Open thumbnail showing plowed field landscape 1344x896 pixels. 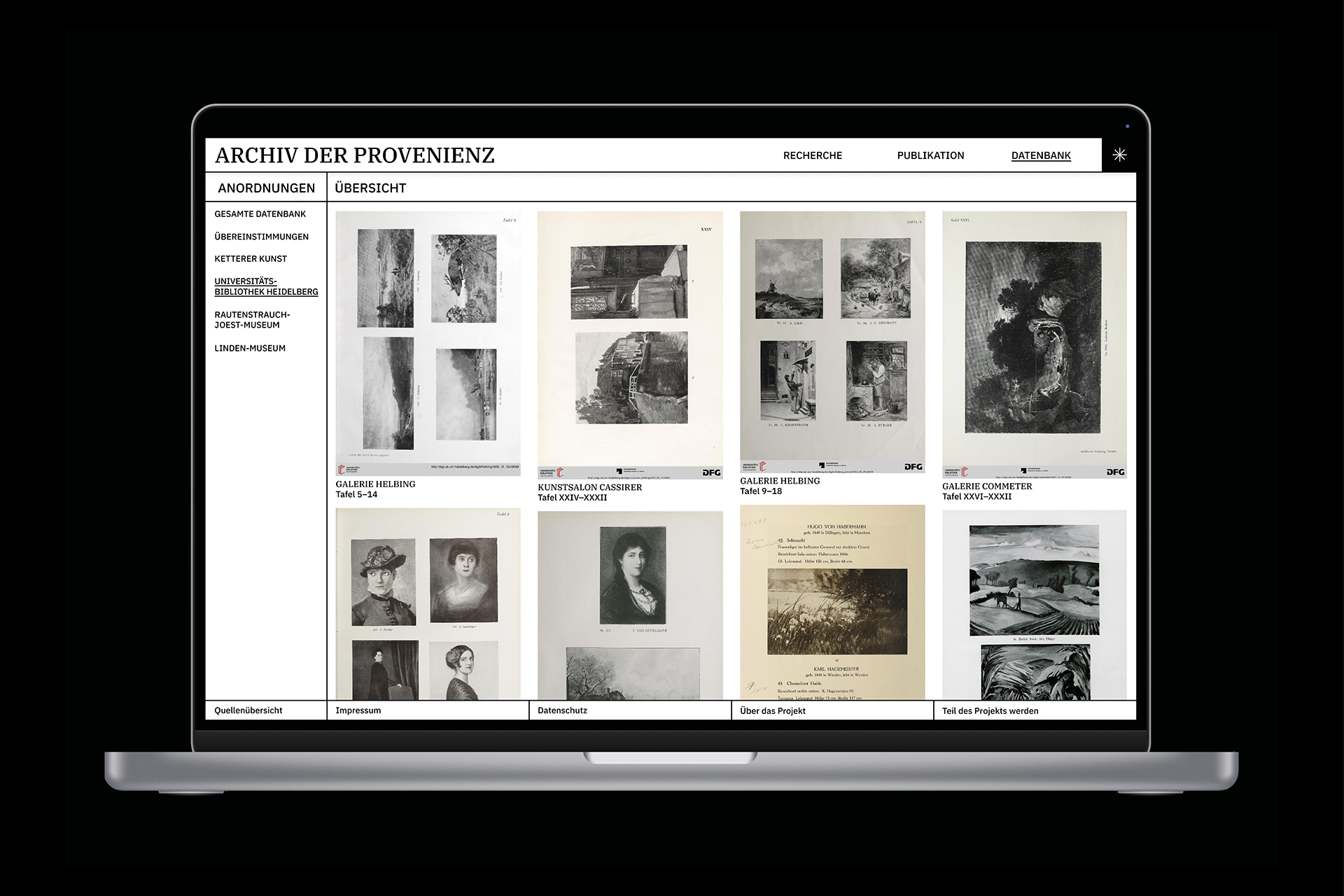(1035, 605)
